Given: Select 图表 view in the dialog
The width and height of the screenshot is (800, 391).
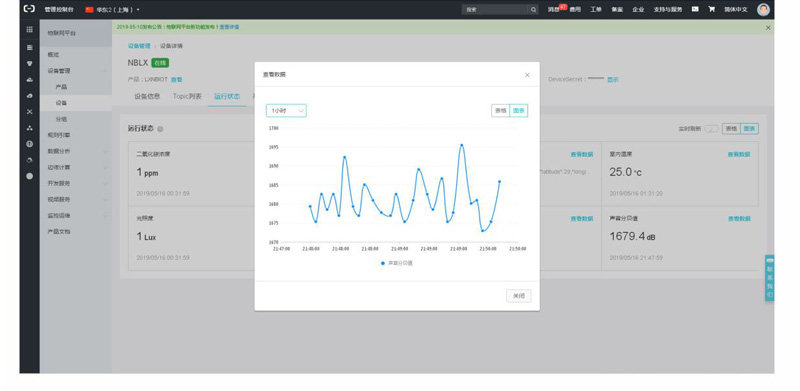Looking at the screenshot, I should [x=518, y=111].
